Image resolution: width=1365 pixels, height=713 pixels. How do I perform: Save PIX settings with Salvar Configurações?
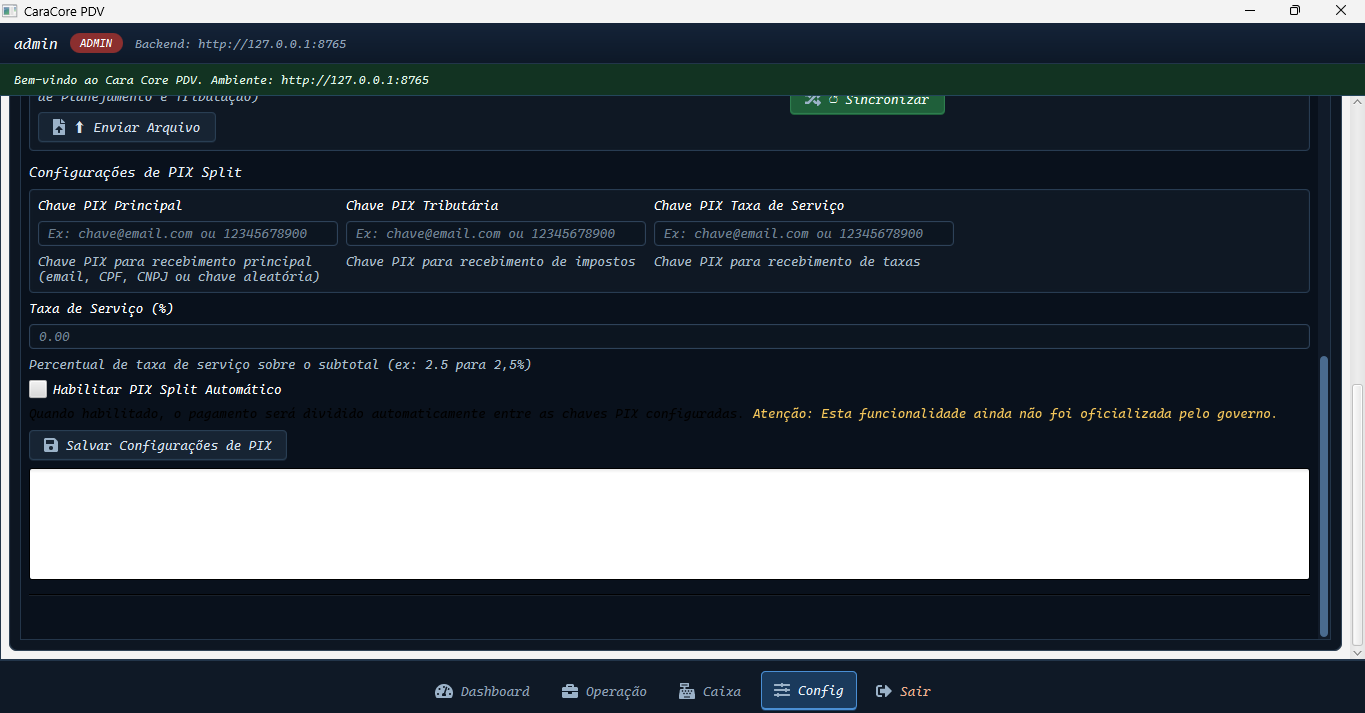[x=158, y=445]
